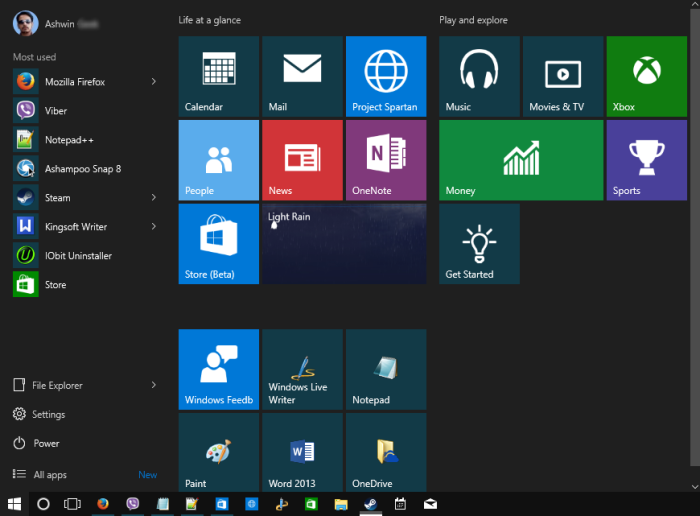This screenshot has width=700, height=516.
Task: Click the Start menu scrollbar down arrow
Action: [695, 487]
